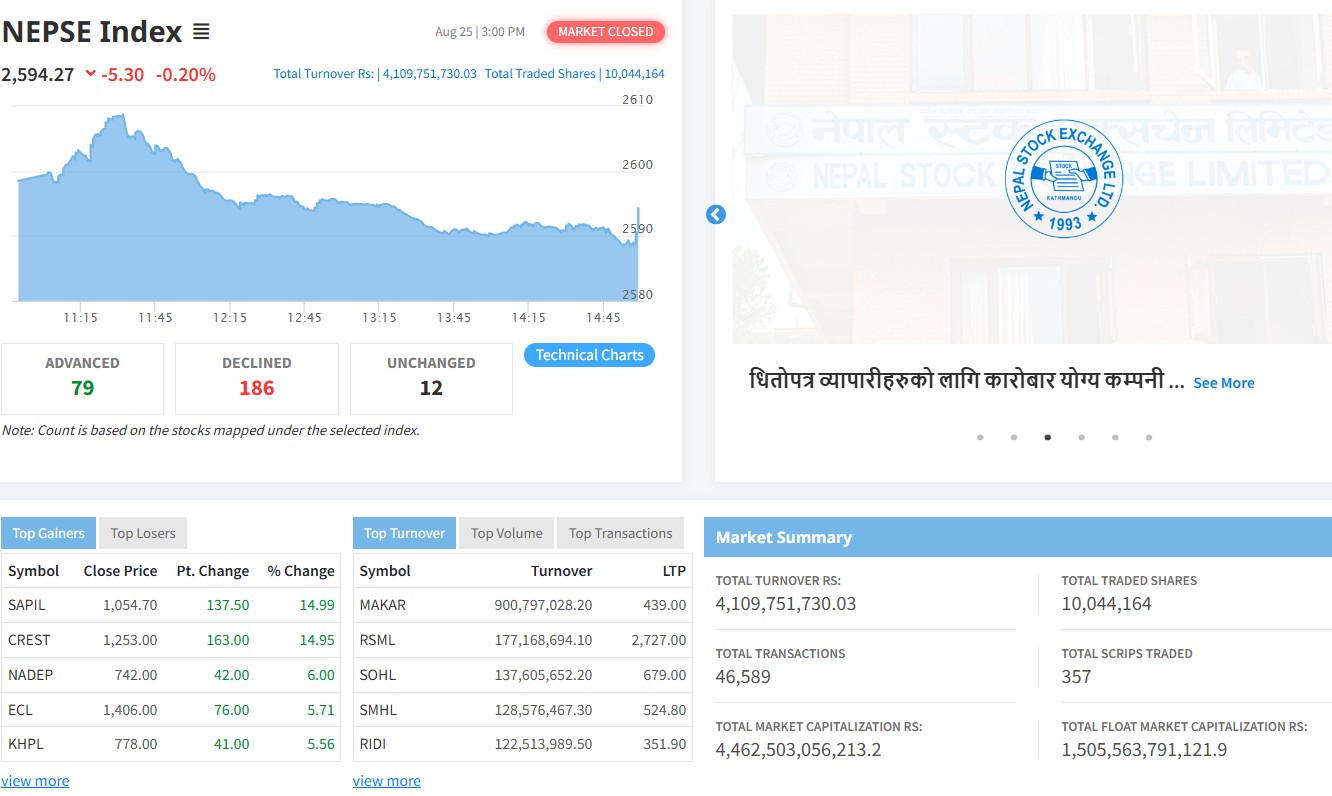Select the fourth carousel dot
Image resolution: width=1332 pixels, height=796 pixels.
pyautogui.click(x=1081, y=437)
